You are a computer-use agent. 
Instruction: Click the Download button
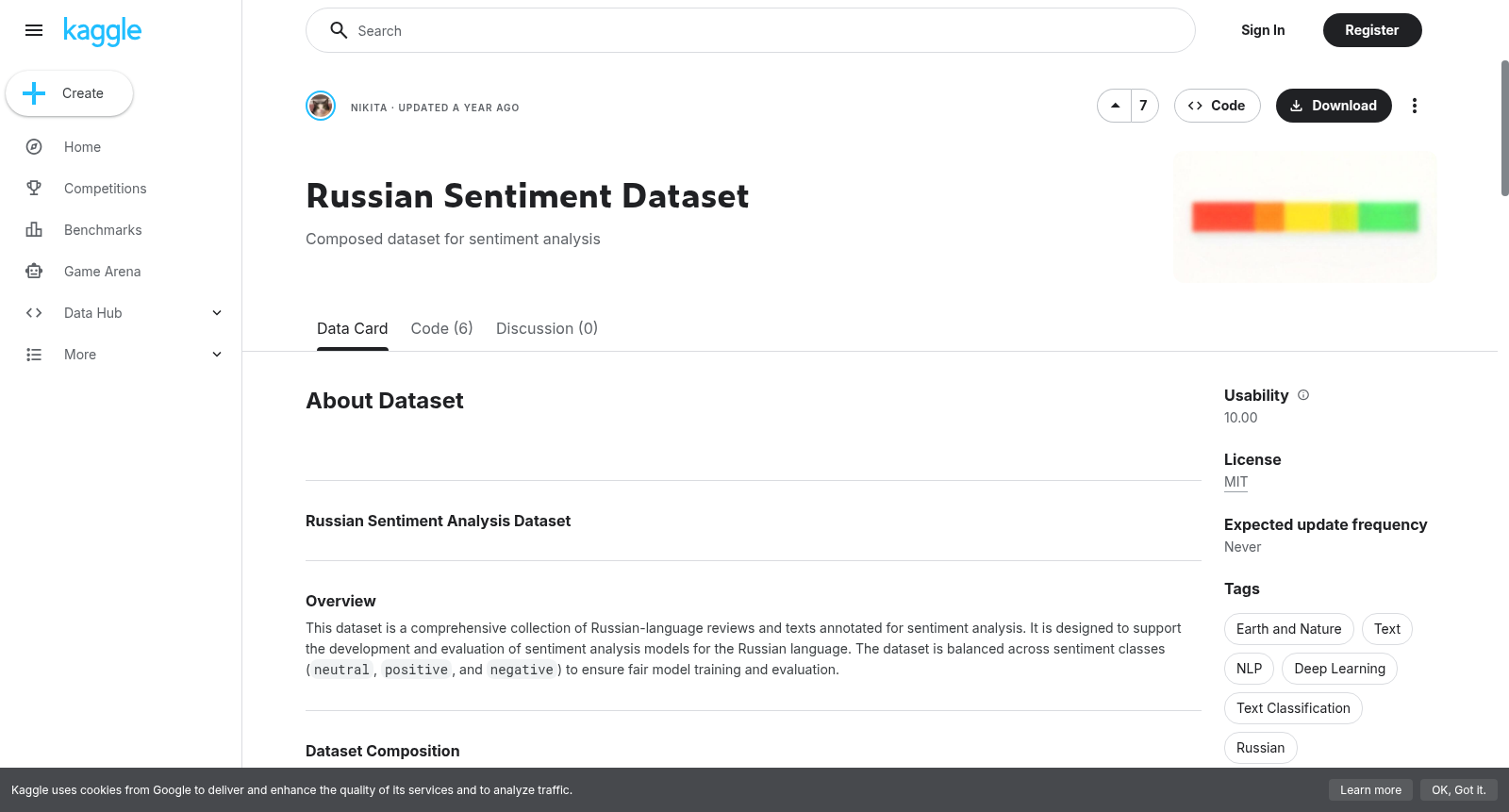[x=1334, y=106]
